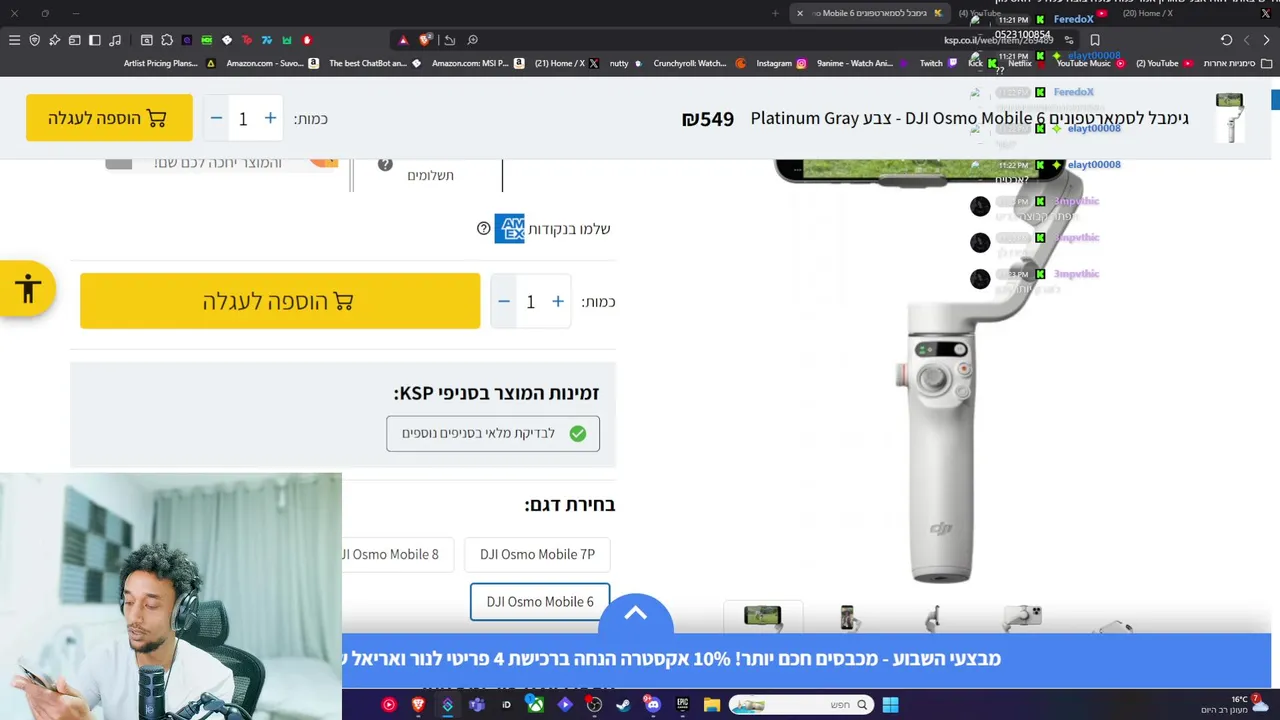Viewport: 1280px width, 720px height.
Task: Open Microsoft Teams in taskbar
Action: [x=477, y=705]
